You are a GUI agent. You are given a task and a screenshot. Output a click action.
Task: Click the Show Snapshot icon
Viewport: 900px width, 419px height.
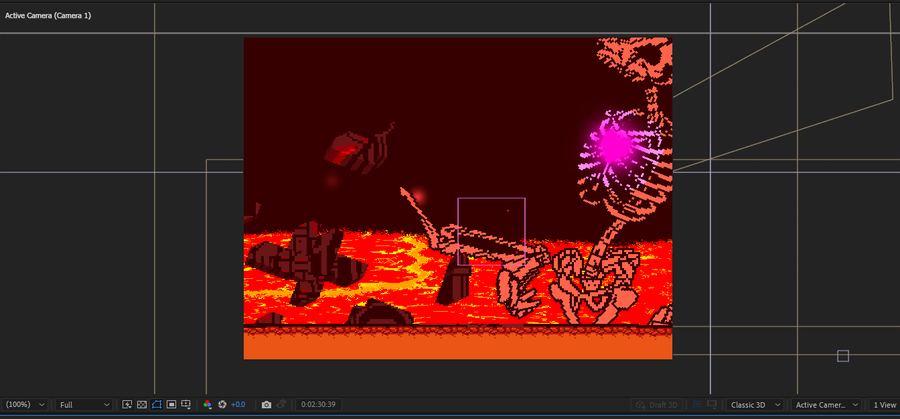click(281, 405)
